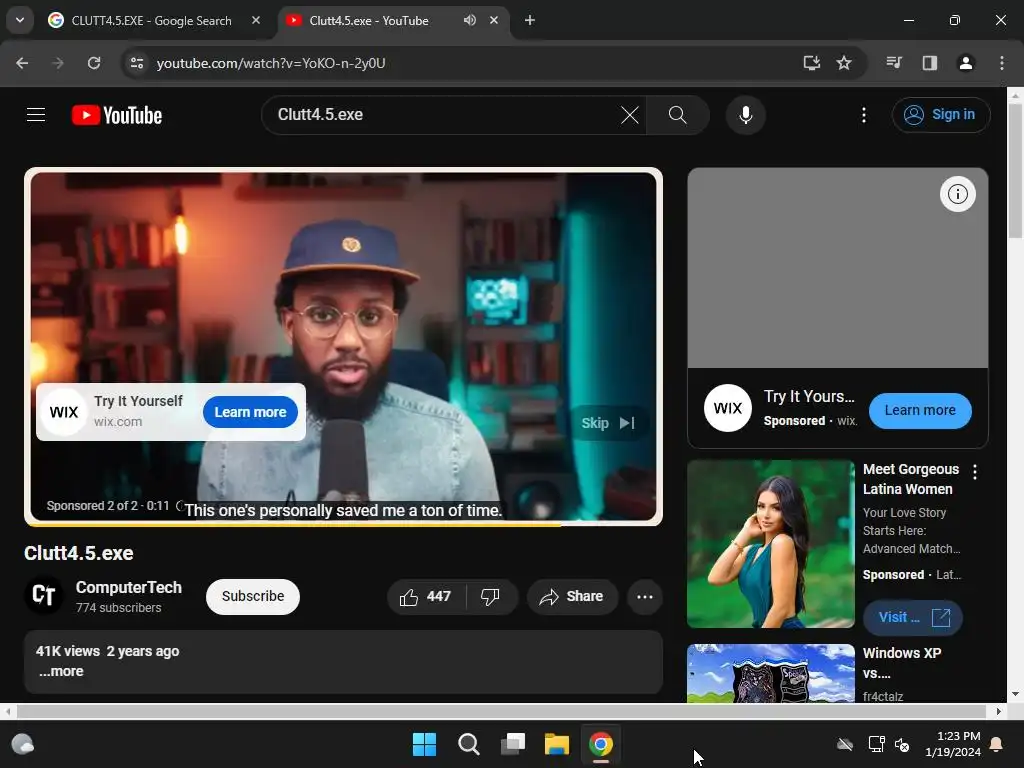
Task: Open File Explorer from taskbar
Action: (x=557, y=744)
